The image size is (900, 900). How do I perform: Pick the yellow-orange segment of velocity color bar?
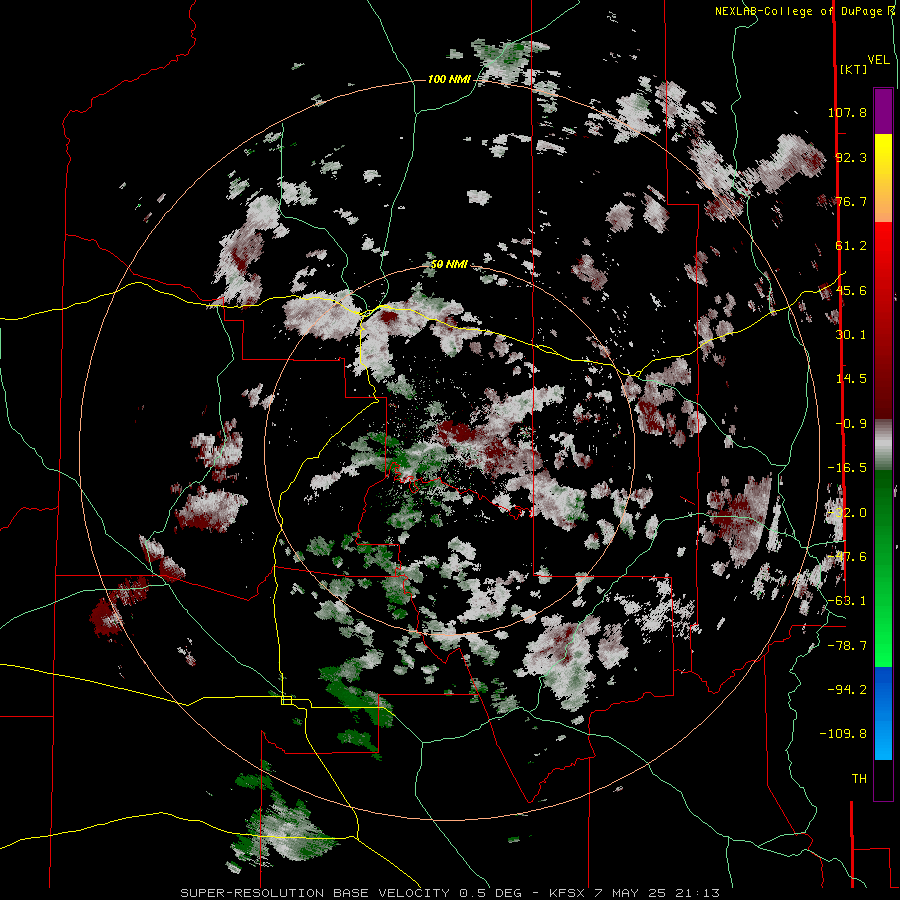(883, 178)
